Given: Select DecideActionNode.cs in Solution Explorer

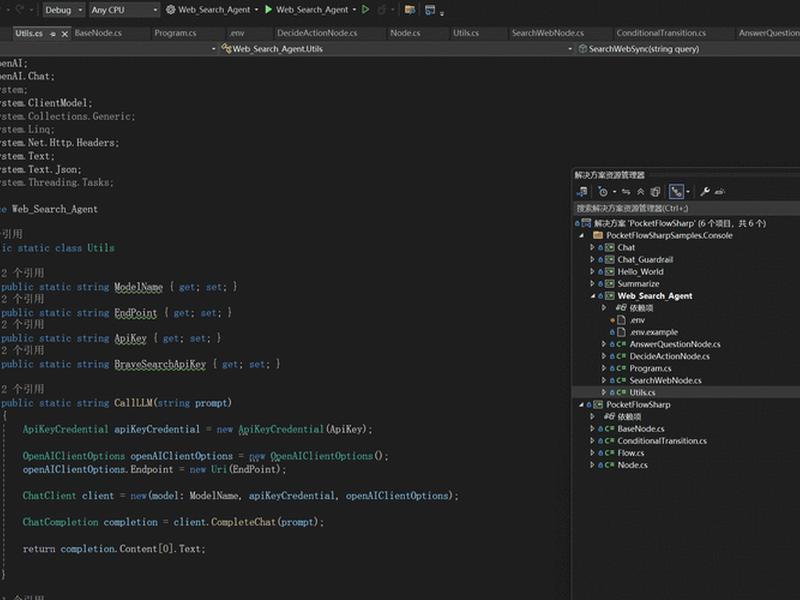Looking at the screenshot, I should 669,356.
